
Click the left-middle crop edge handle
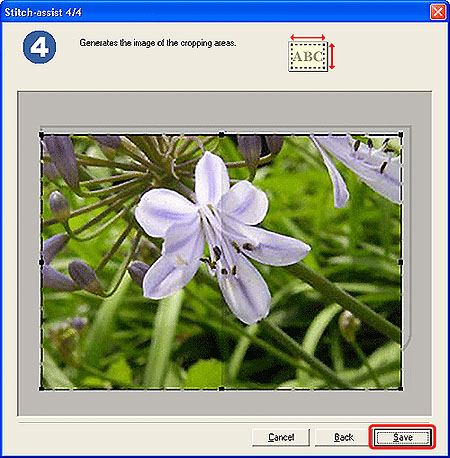tap(41, 262)
